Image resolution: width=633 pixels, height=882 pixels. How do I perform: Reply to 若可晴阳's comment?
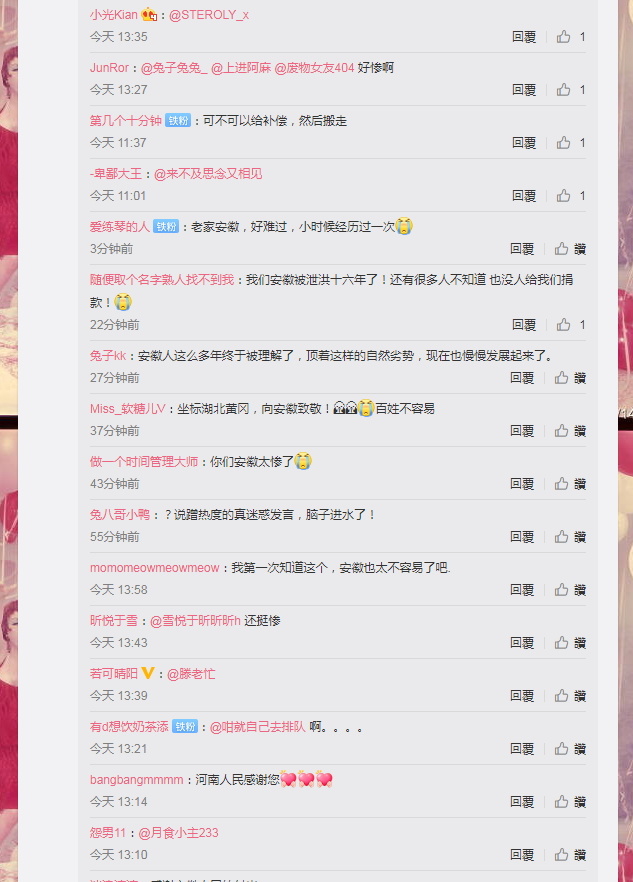(522, 696)
